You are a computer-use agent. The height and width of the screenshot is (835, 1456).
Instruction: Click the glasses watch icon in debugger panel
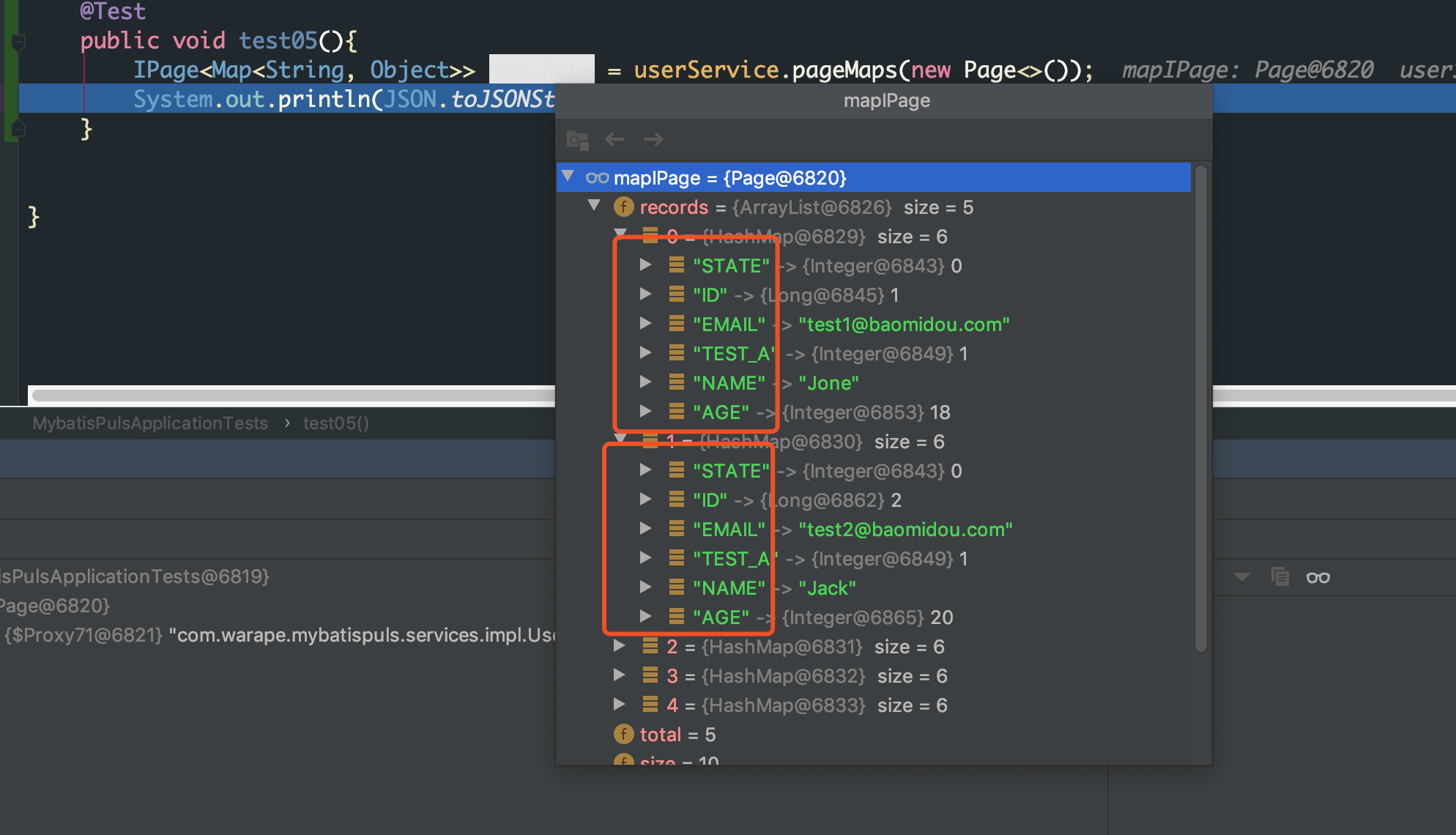pyautogui.click(x=1318, y=578)
